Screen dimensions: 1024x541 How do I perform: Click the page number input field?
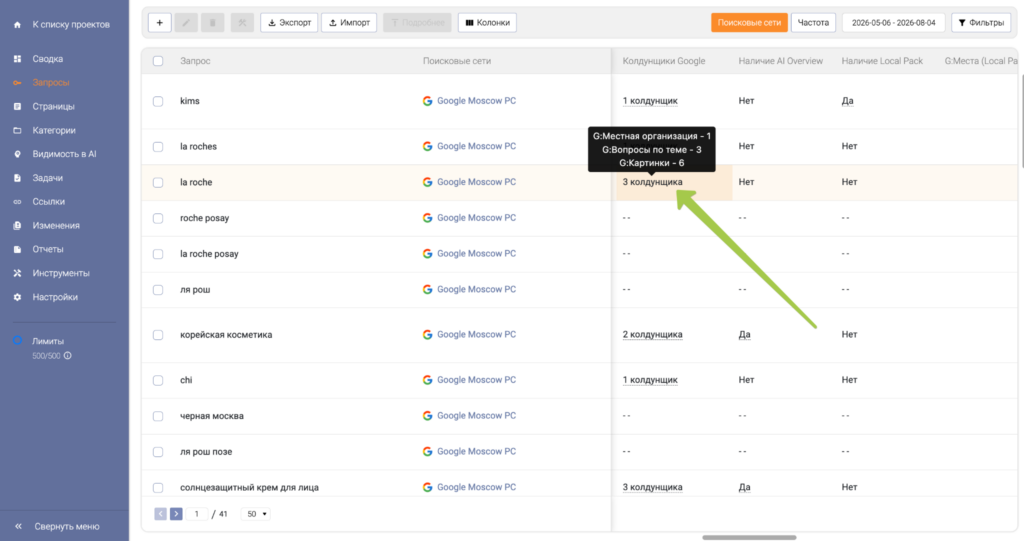(x=197, y=514)
